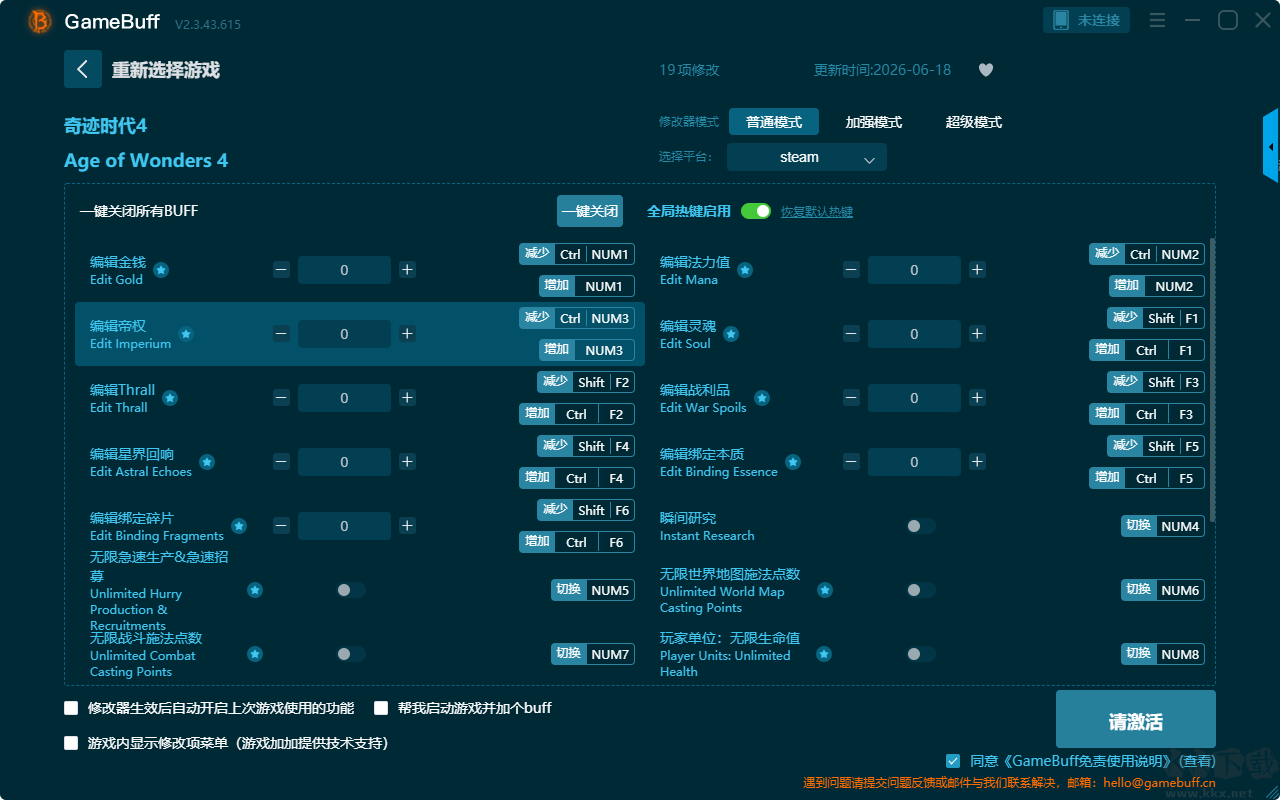Decrease Edit Binding Essence with minus
Viewport: 1280px width, 800px height.
pyautogui.click(x=851, y=462)
